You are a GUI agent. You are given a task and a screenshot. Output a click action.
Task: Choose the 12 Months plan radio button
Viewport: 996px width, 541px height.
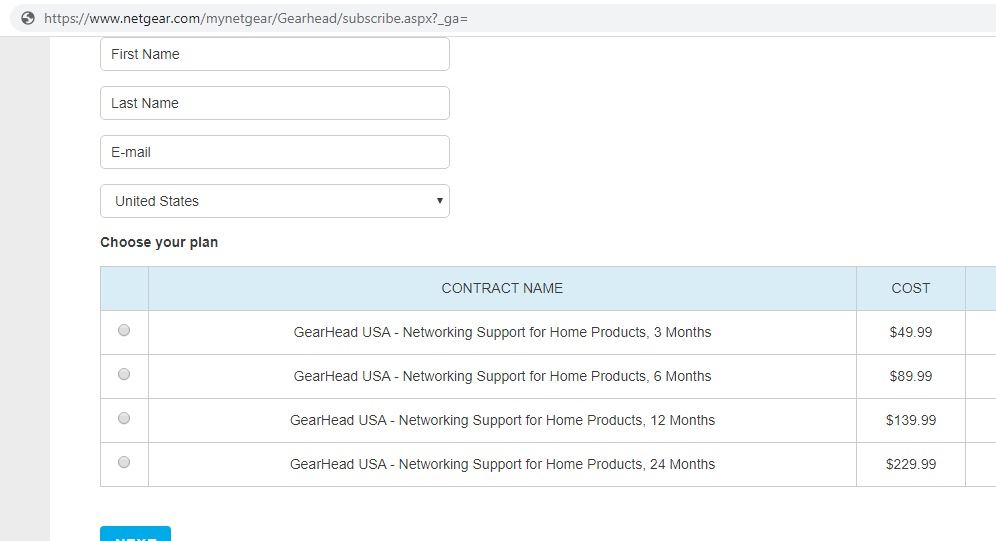(124, 418)
